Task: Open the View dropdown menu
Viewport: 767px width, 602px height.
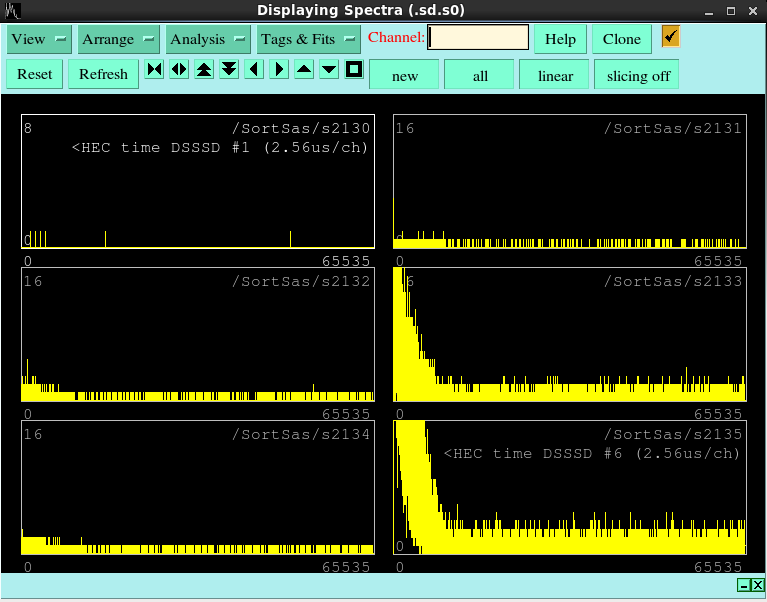Action: coord(39,40)
